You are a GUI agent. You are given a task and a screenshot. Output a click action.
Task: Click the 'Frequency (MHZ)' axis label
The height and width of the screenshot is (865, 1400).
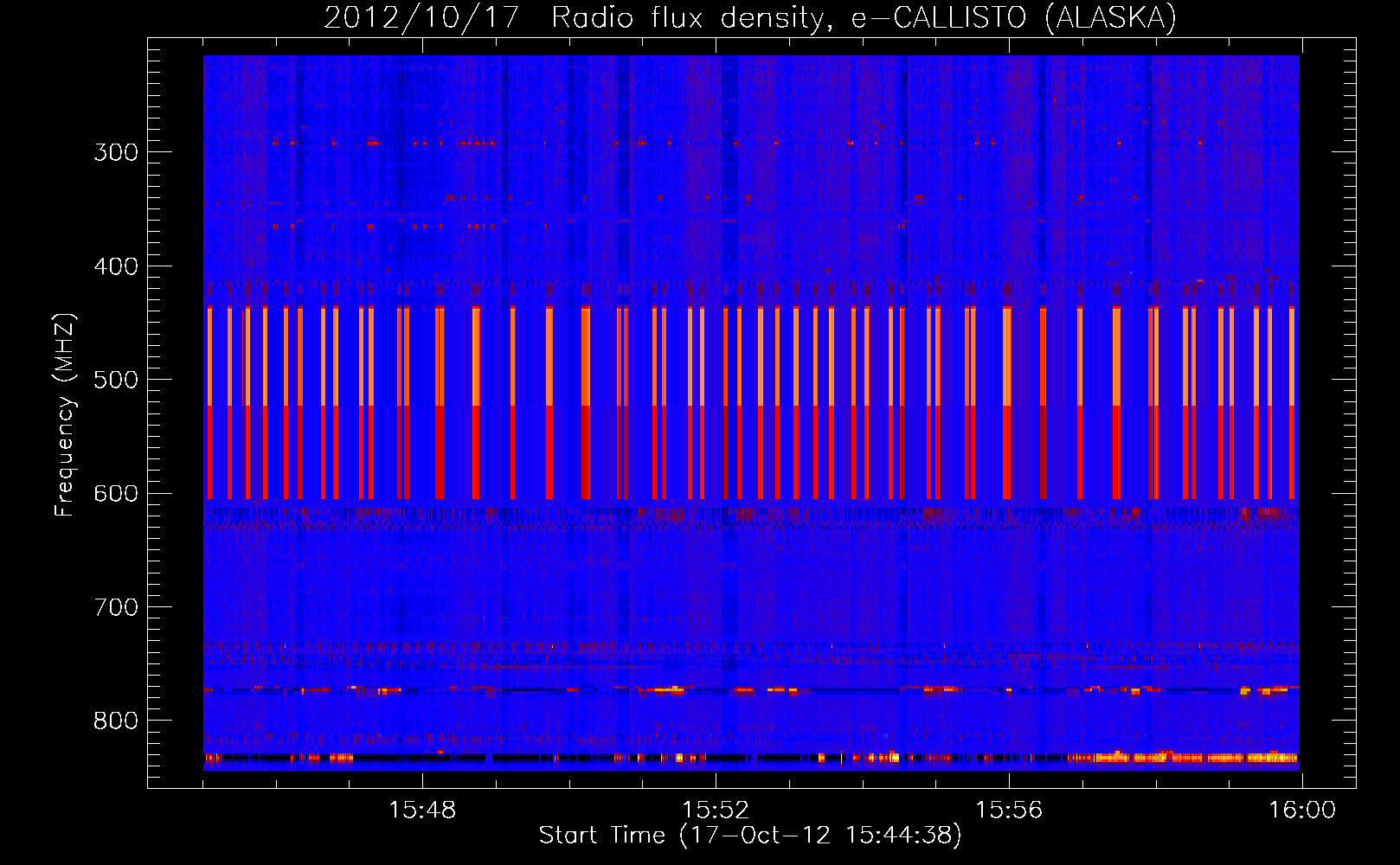tap(65, 415)
